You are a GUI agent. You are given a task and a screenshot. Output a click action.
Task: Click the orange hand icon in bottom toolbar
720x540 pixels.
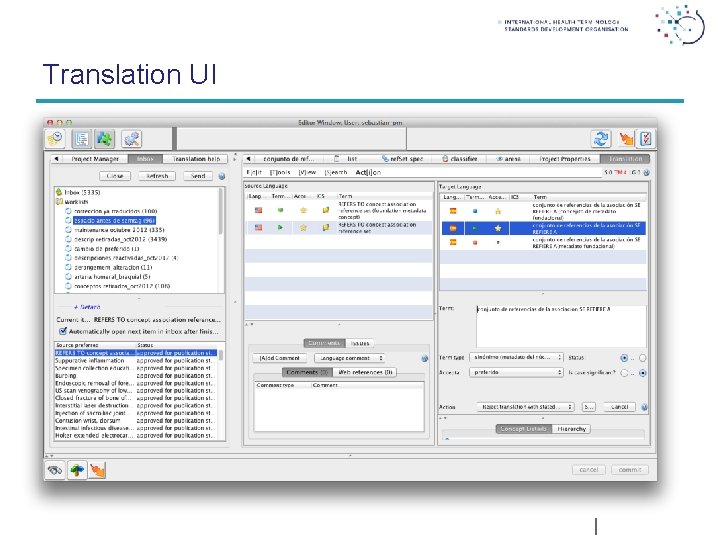point(97,470)
